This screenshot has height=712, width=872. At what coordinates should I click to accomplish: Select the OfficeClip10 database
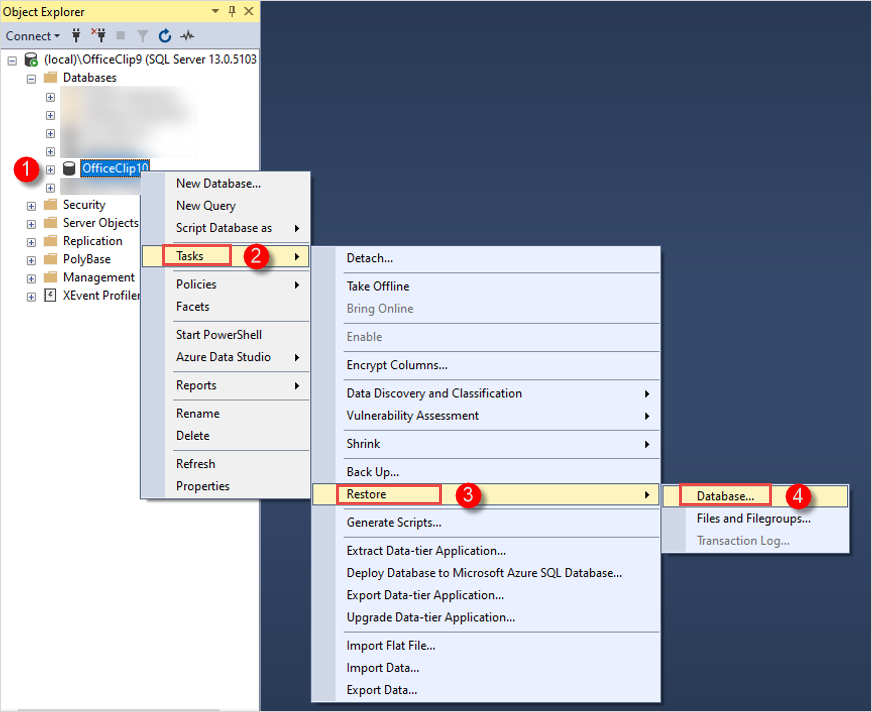point(115,168)
